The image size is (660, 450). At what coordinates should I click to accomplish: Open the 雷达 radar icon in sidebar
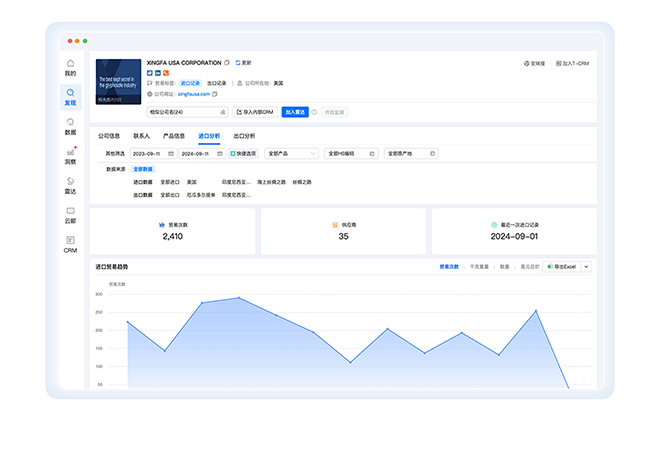[x=70, y=181]
